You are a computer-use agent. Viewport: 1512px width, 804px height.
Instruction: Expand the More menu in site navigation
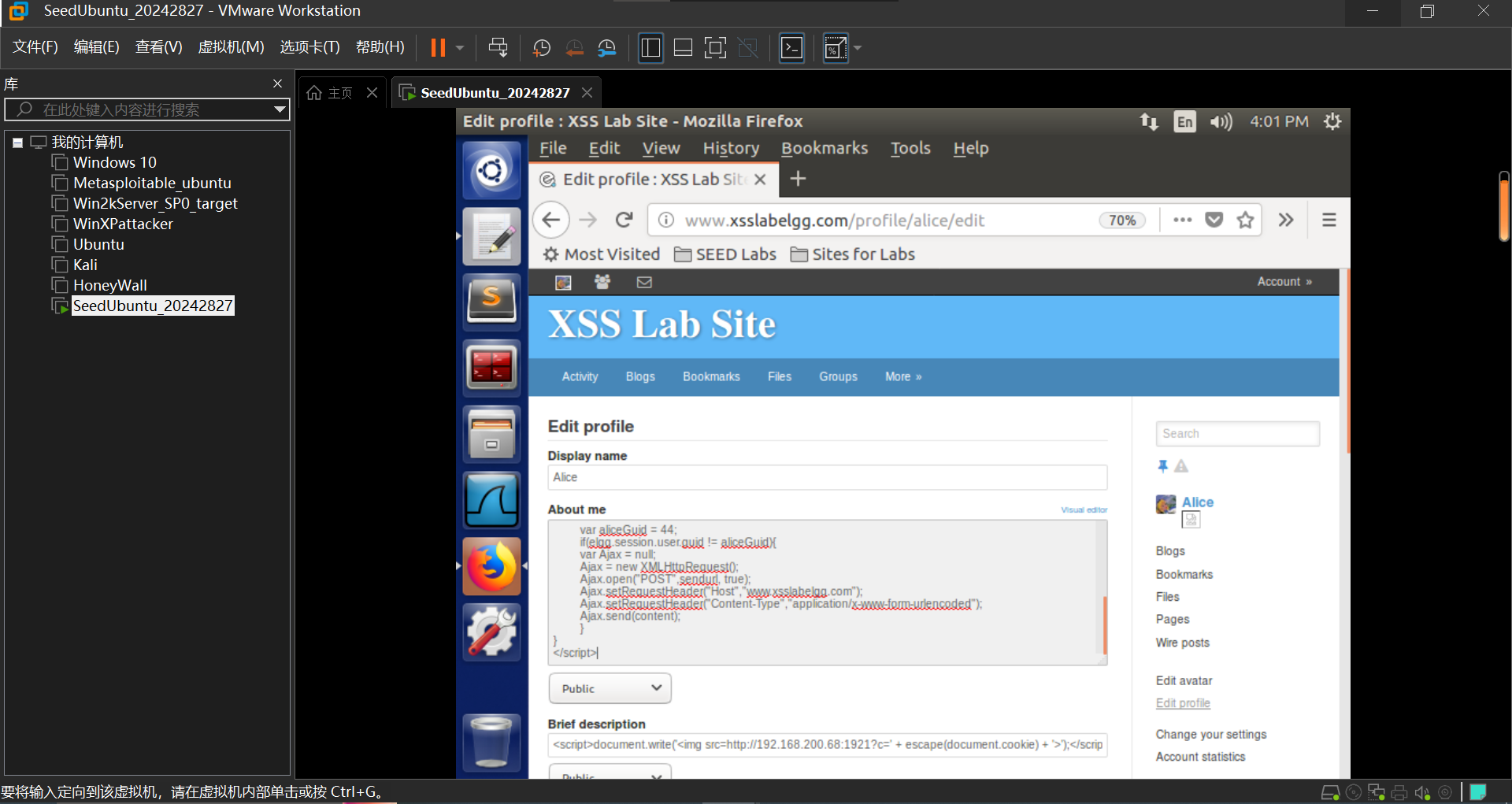(x=903, y=377)
